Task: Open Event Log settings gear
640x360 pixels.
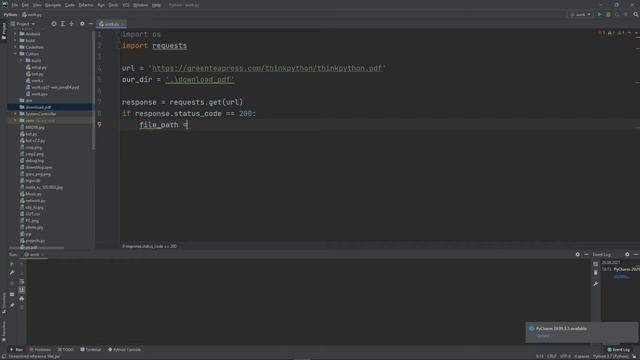Action: click(627, 254)
